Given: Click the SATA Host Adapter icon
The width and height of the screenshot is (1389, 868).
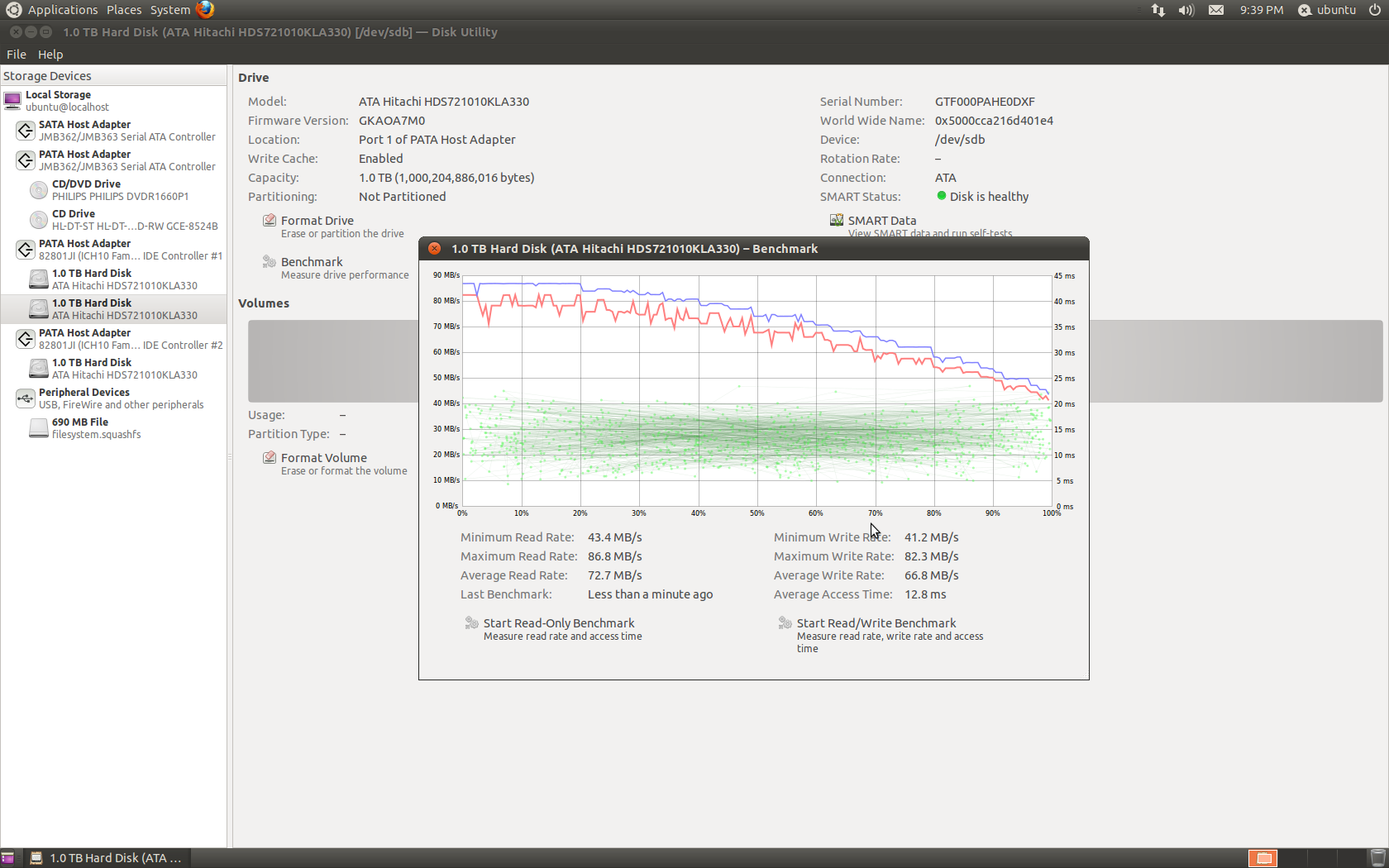Looking at the screenshot, I should [26, 131].
